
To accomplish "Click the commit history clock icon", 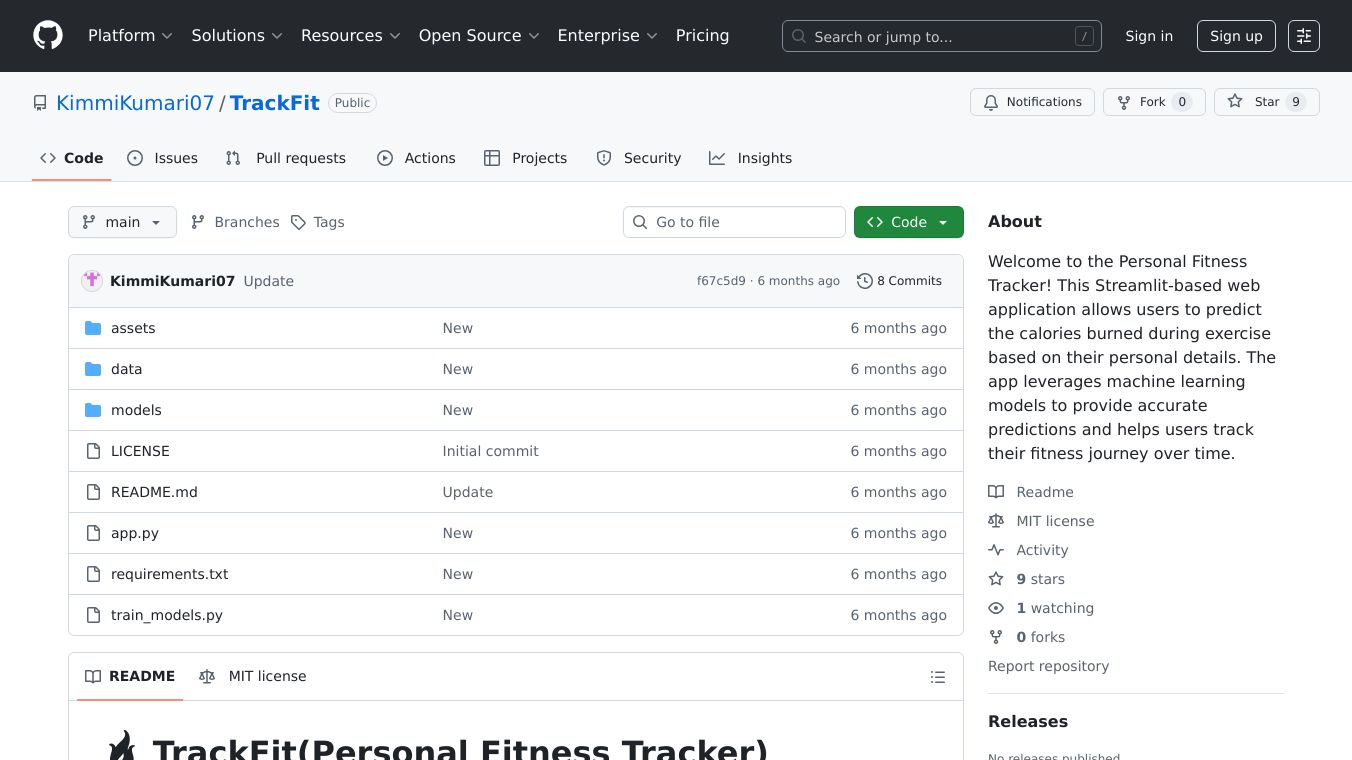I will 864,281.
